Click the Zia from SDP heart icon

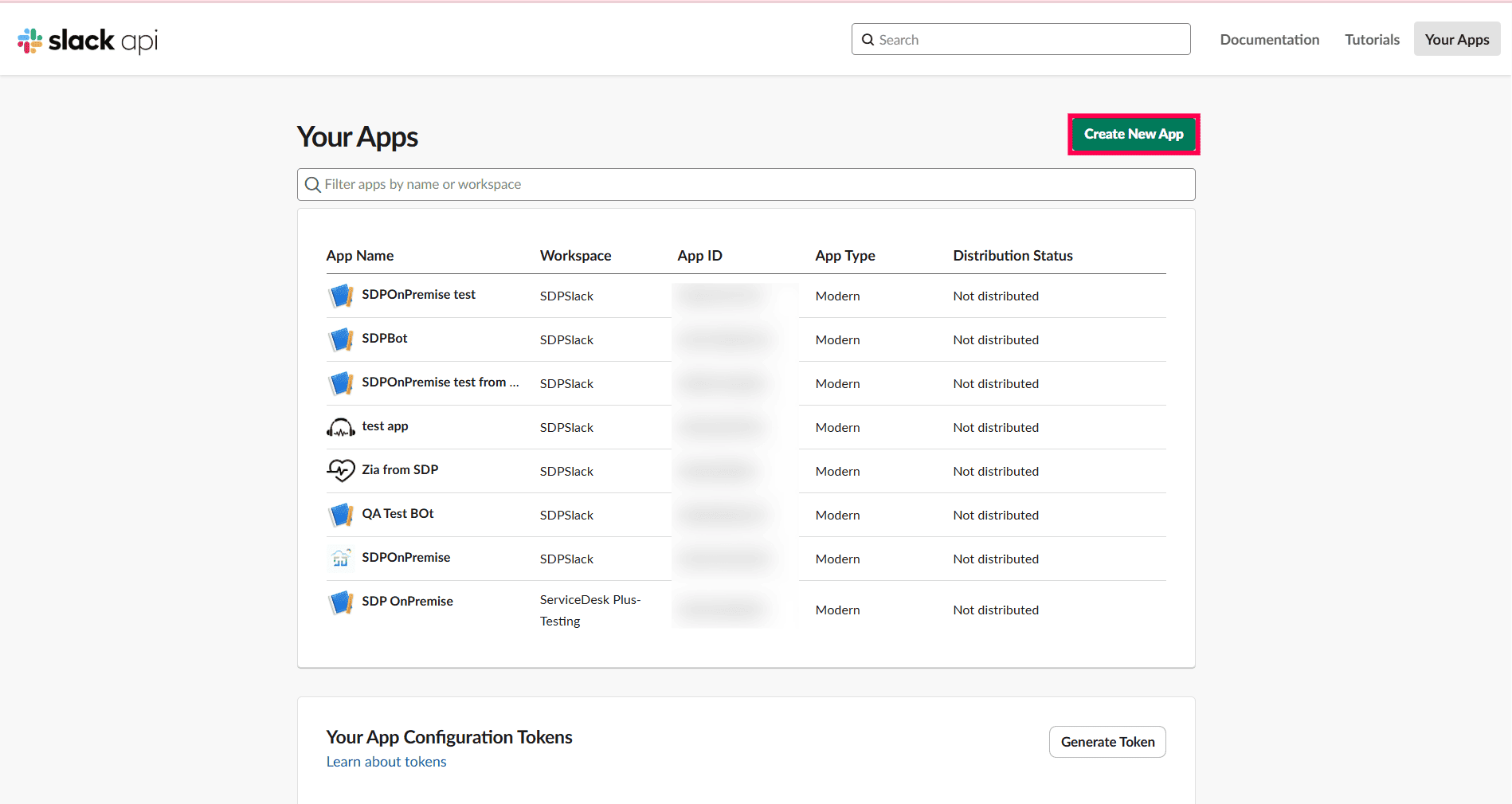341,471
